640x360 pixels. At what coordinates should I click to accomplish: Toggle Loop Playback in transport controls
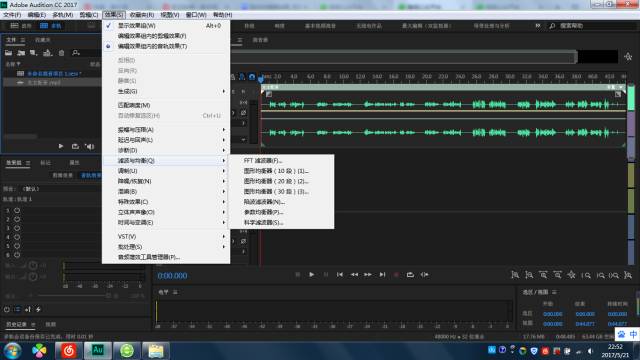point(410,275)
